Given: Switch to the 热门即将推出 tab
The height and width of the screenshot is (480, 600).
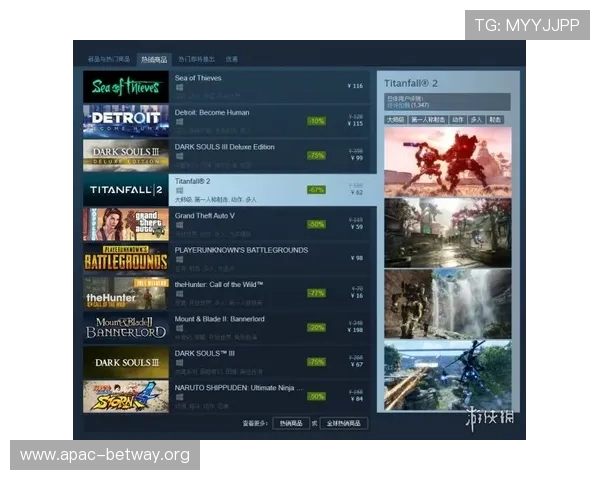Looking at the screenshot, I should pyautogui.click(x=196, y=59).
